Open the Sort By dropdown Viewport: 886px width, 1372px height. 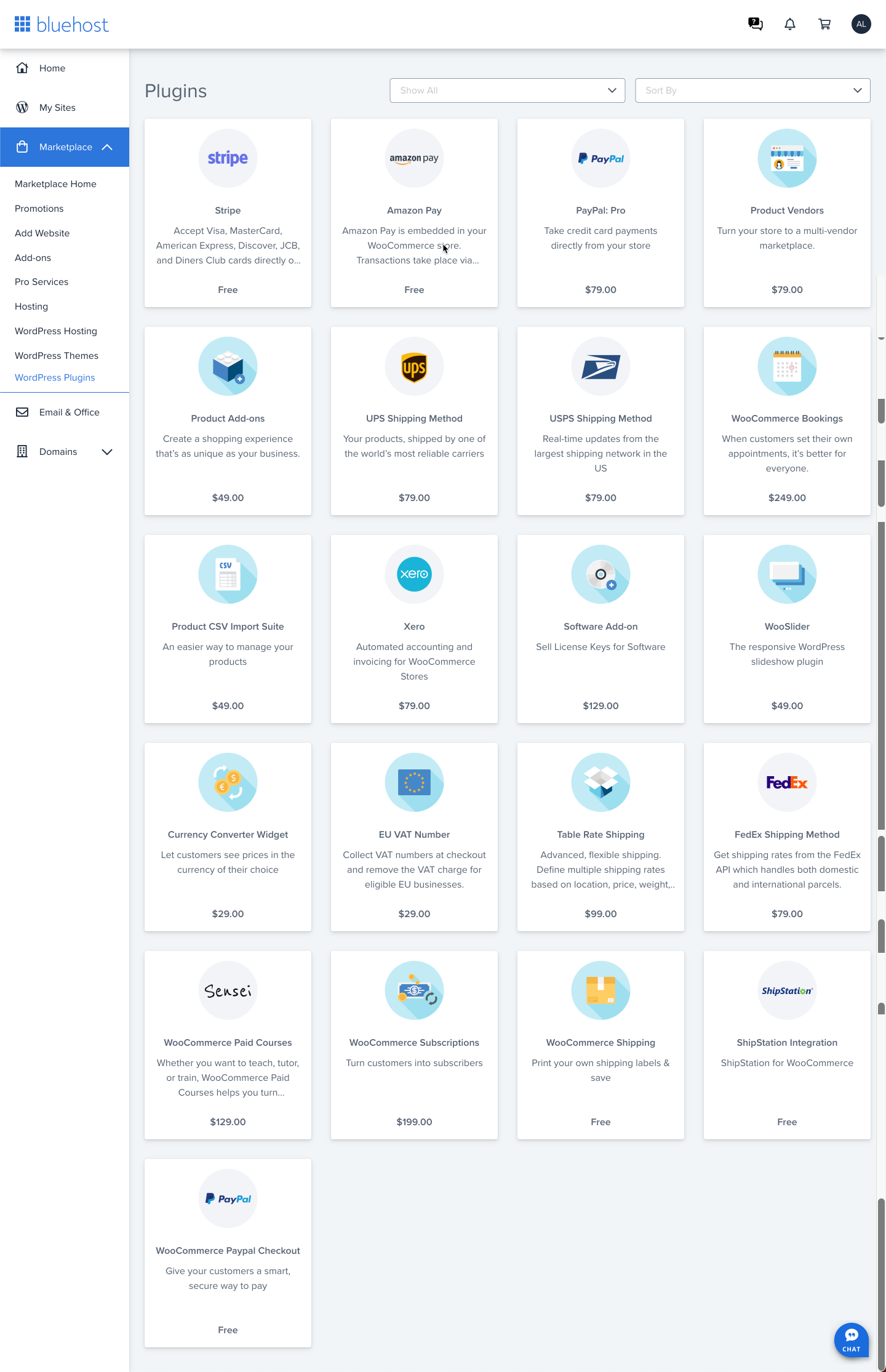click(x=752, y=90)
